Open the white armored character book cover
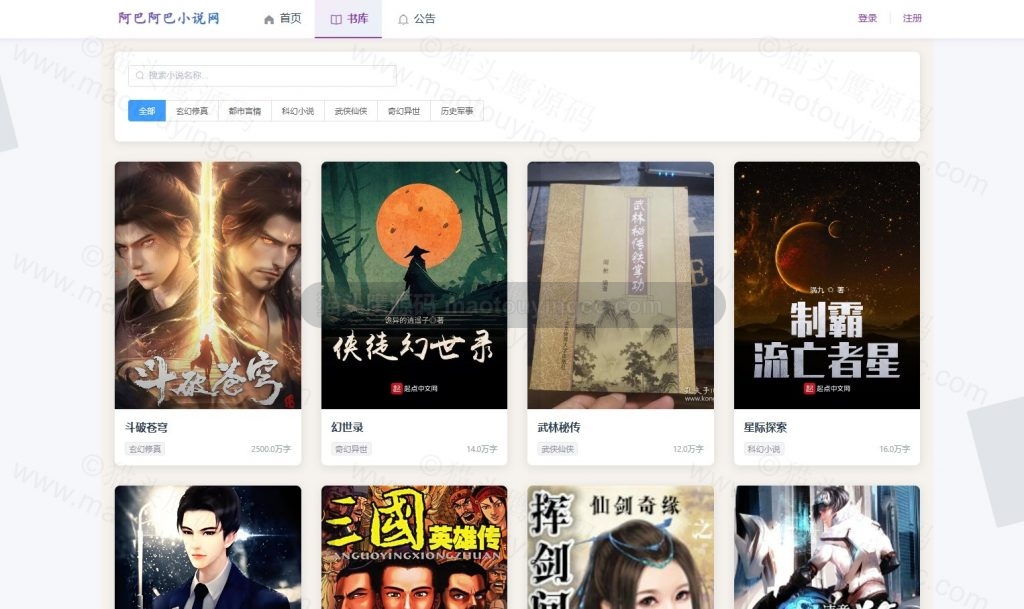 point(827,547)
